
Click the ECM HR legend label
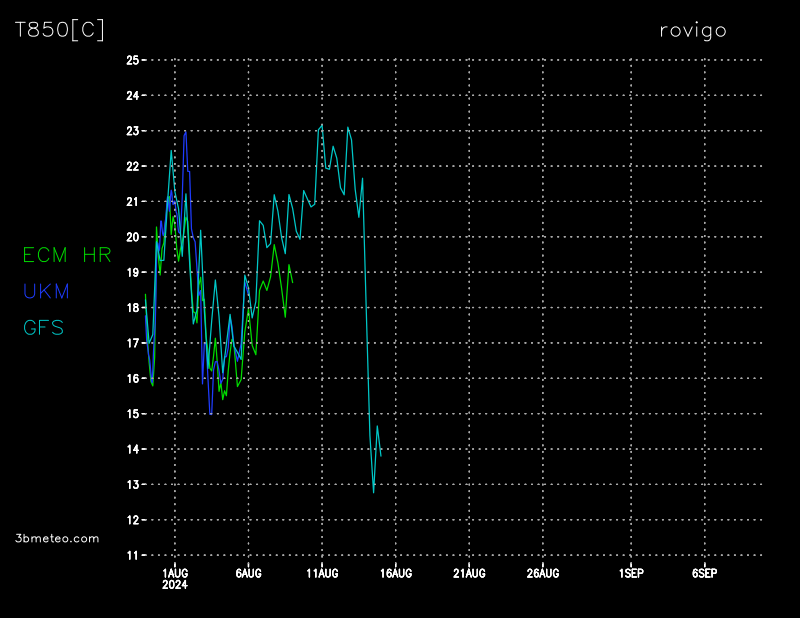click(x=67, y=255)
